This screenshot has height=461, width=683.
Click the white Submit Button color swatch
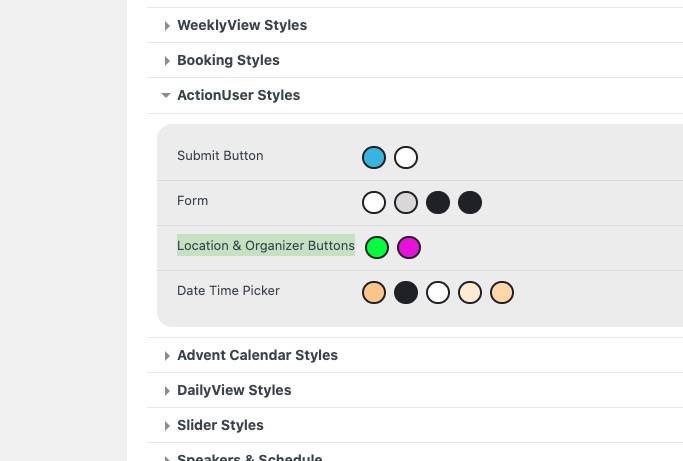(406, 157)
